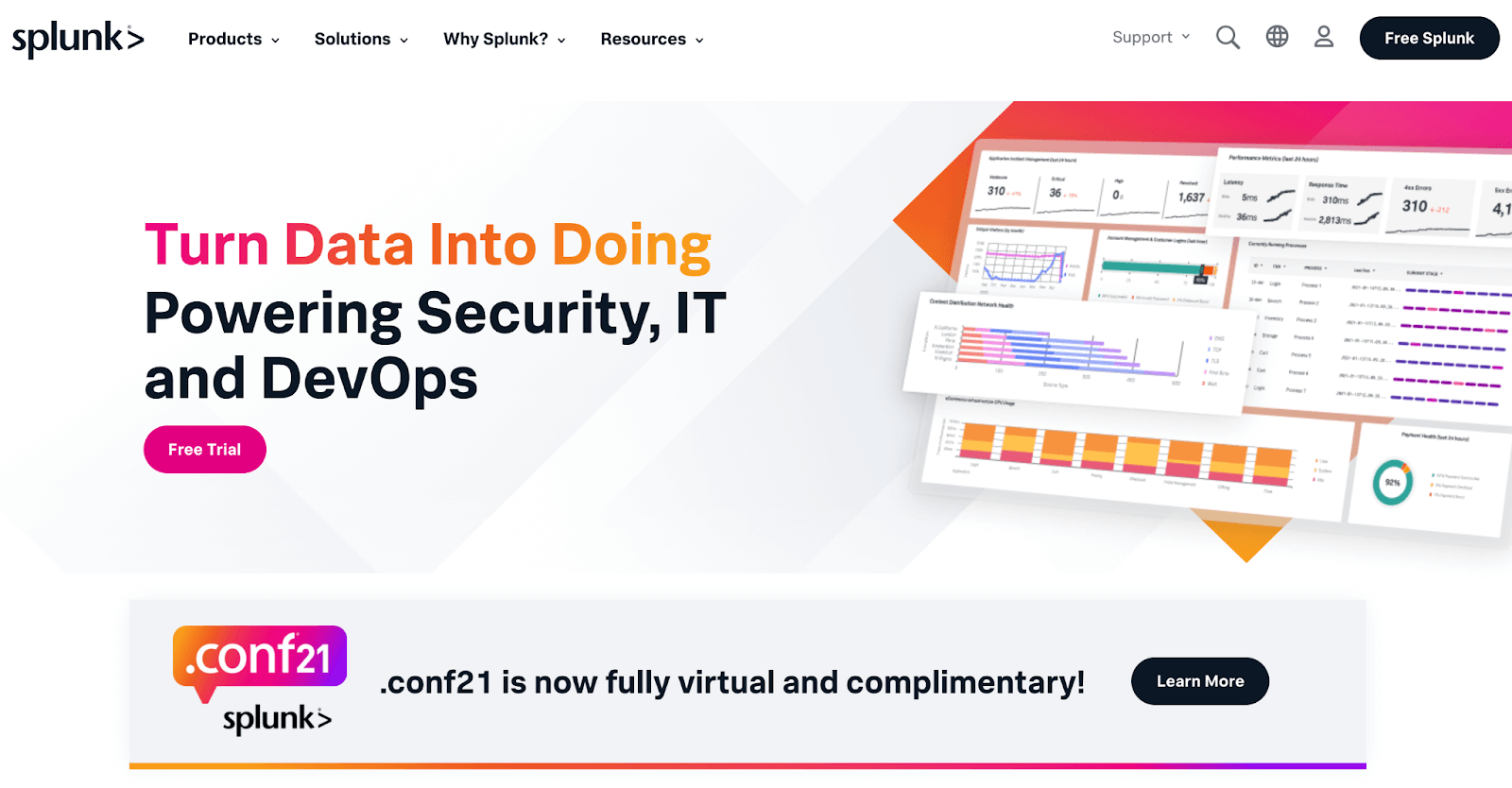
Task: Expand the Why Splunk? menu
Action: (505, 39)
